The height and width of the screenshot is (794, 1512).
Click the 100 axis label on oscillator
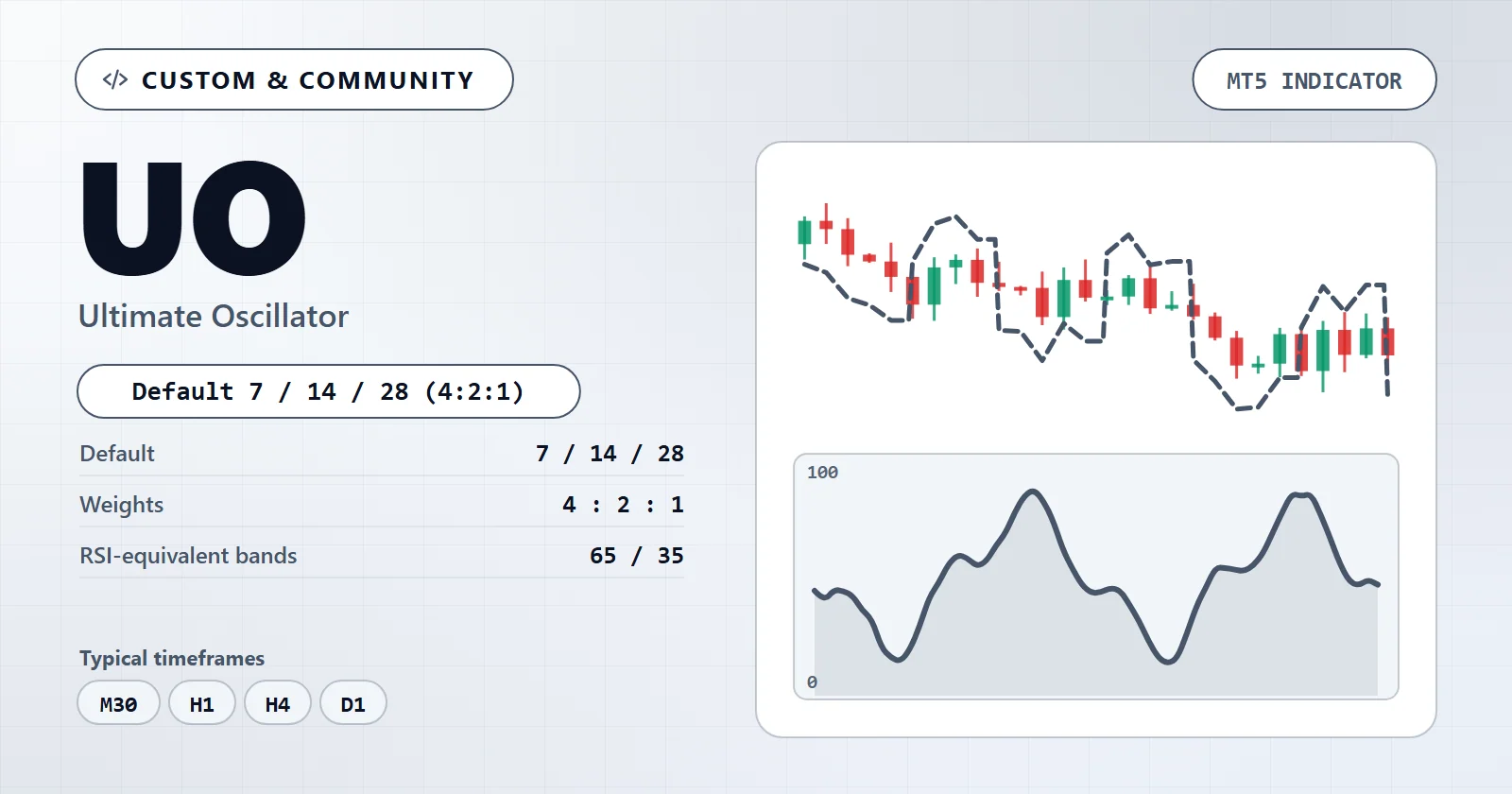822,473
